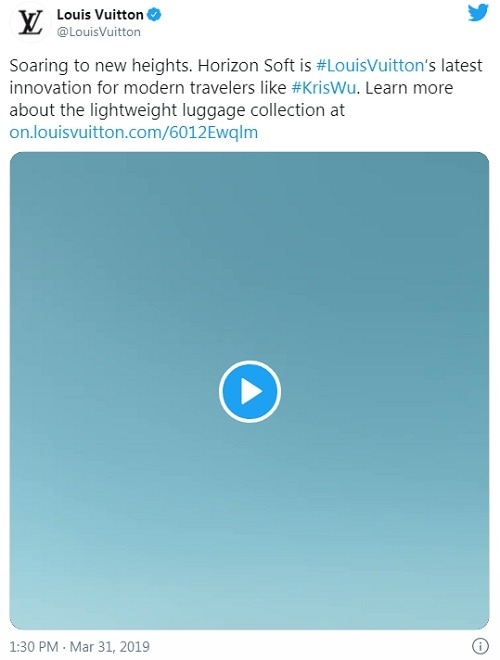Click the word 'Soaring' in the tweet
500x660 pixels.
click(x=39, y=66)
